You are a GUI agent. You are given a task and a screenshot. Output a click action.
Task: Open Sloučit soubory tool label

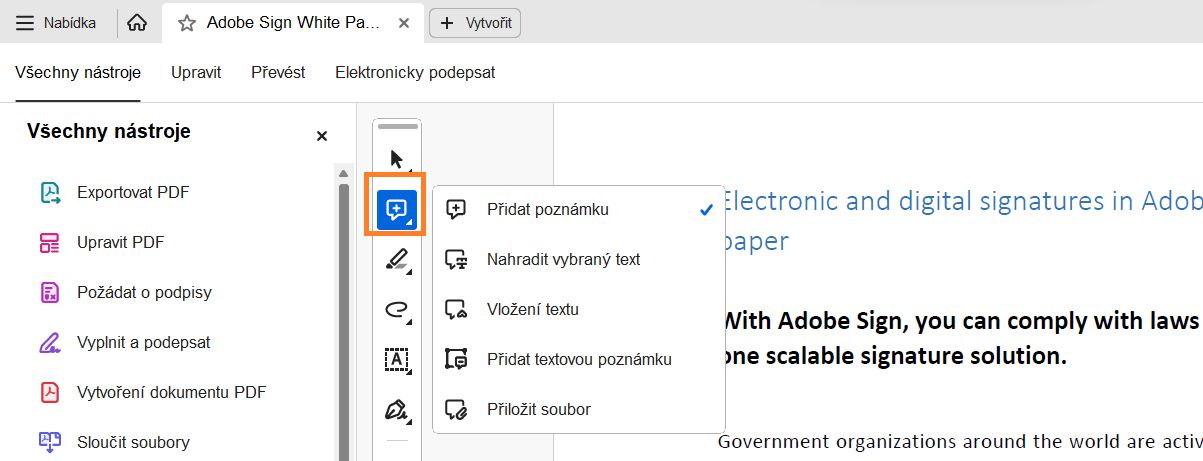coord(133,442)
